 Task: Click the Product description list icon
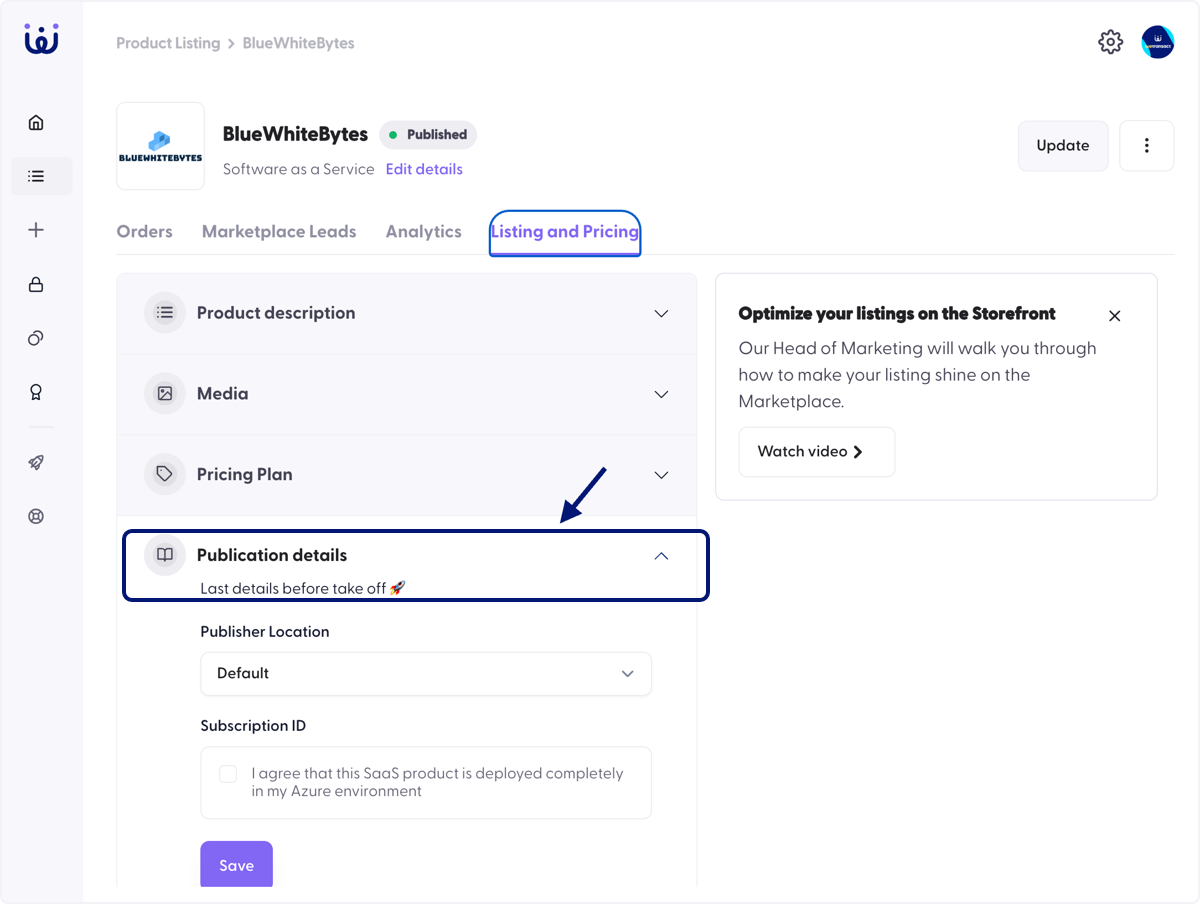click(165, 313)
